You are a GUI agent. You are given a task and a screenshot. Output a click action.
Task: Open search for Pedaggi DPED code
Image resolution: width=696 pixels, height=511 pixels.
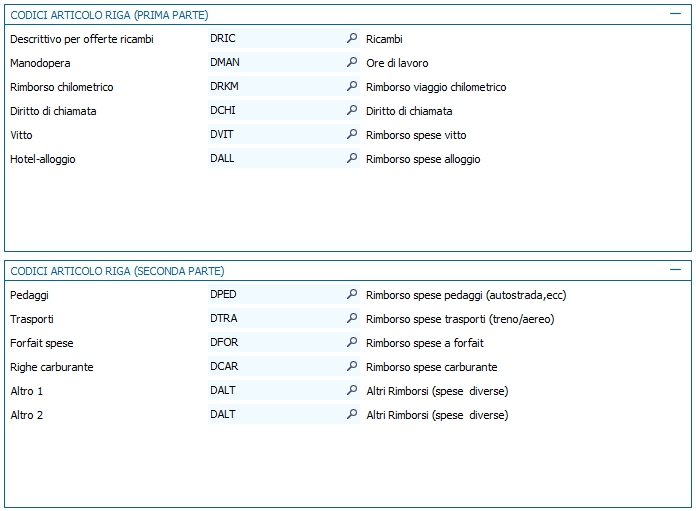tap(351, 295)
